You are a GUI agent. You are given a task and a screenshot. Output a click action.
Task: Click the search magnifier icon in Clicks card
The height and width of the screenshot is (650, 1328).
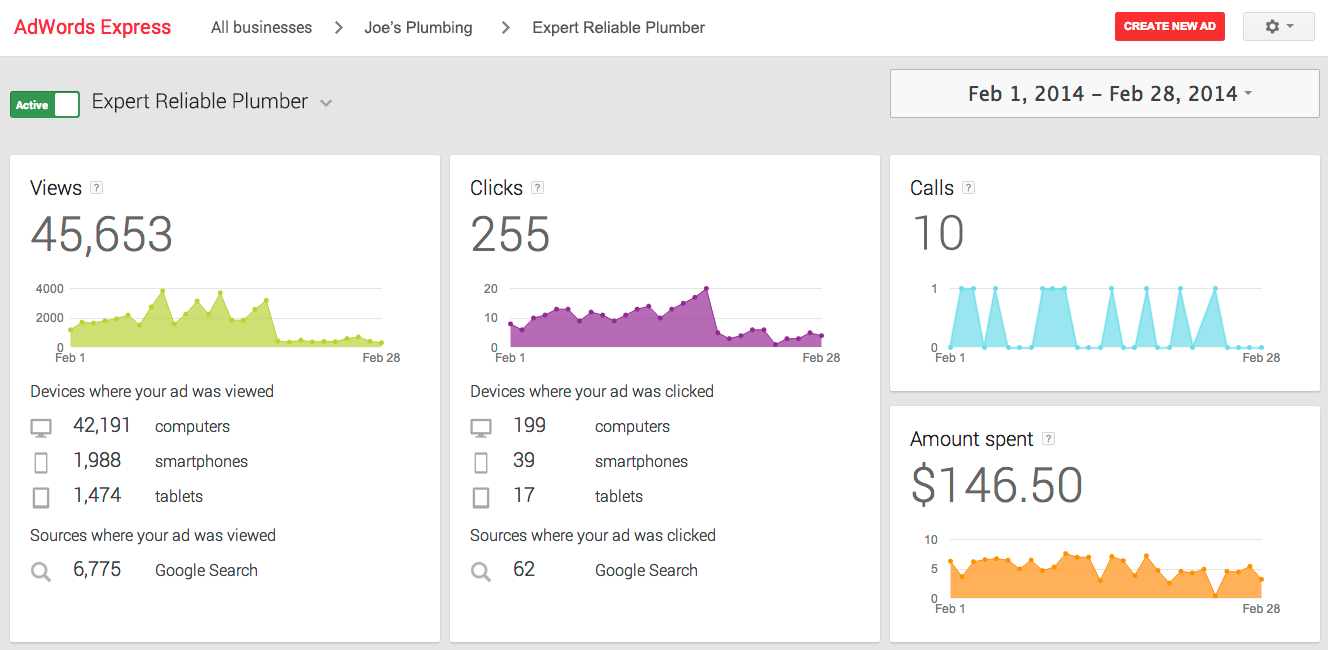481,572
